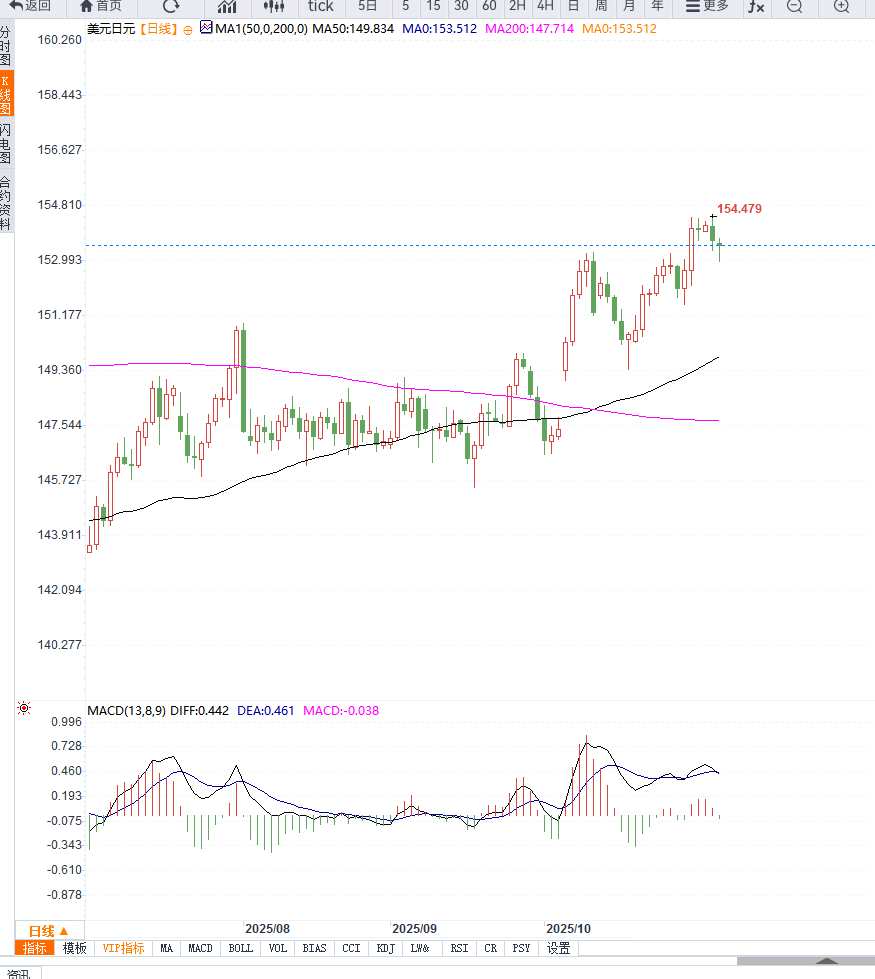The height and width of the screenshot is (979, 875).
Task: Select the 2H timeframe
Action: 517,6
